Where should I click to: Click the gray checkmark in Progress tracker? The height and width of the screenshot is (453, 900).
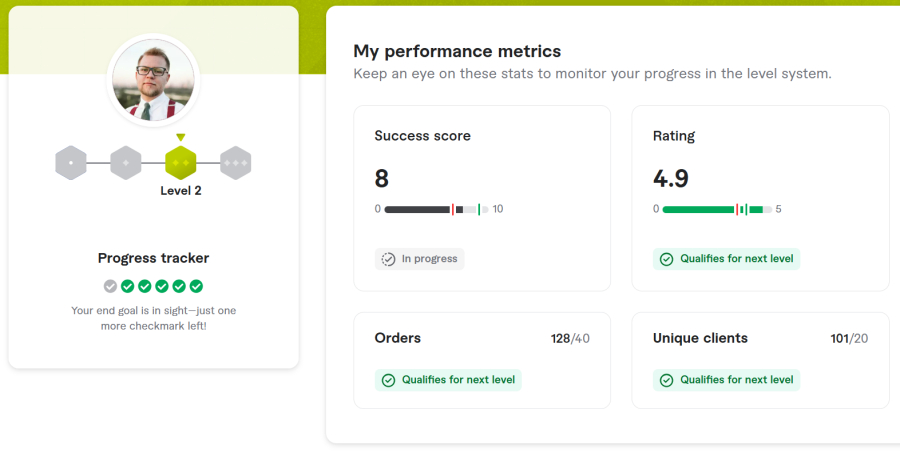tap(110, 286)
